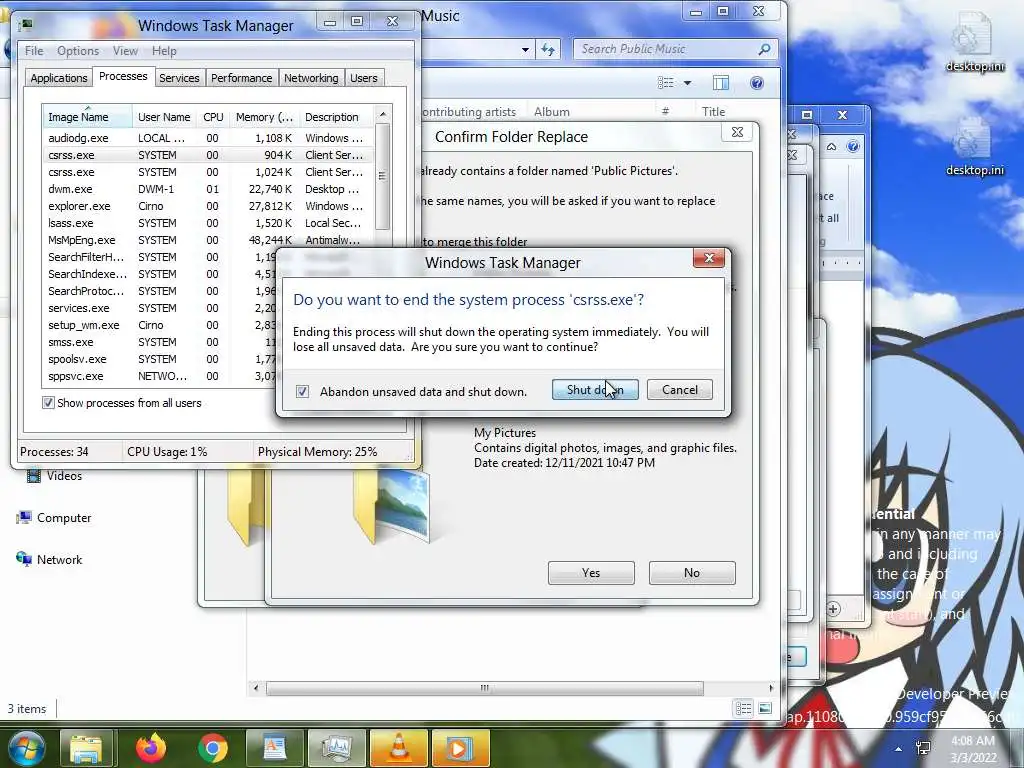Image resolution: width=1024 pixels, height=768 pixels.
Task: Click the search magnifier icon in Explorer
Action: [x=764, y=49]
